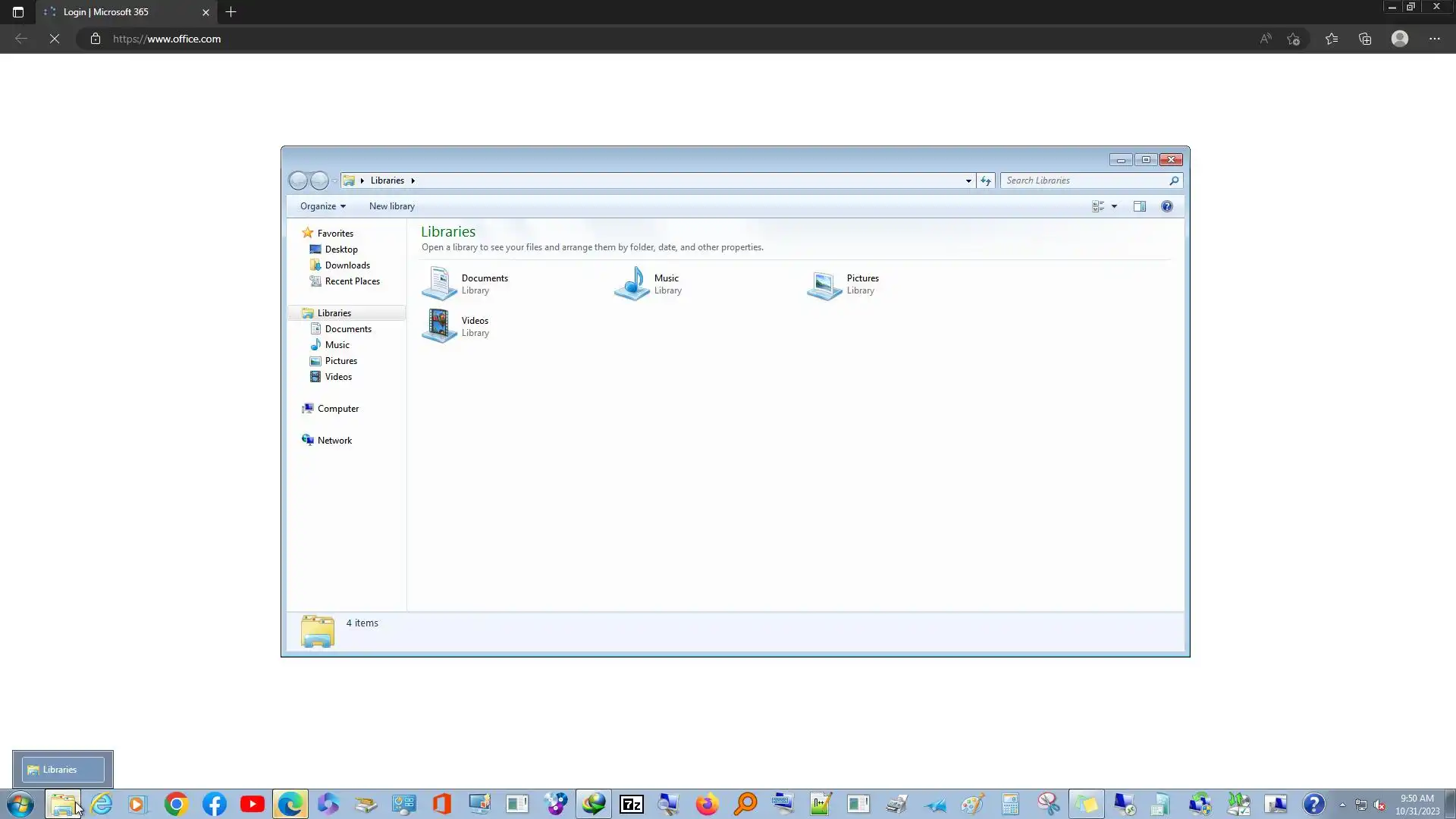Open the Music library icon

point(632,284)
